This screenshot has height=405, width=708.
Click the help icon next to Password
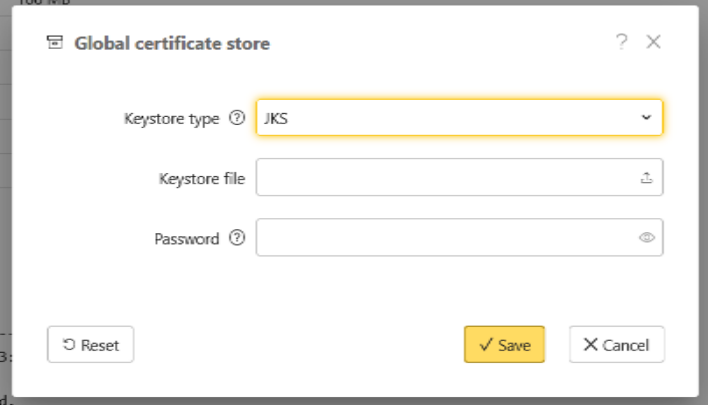pos(237,239)
